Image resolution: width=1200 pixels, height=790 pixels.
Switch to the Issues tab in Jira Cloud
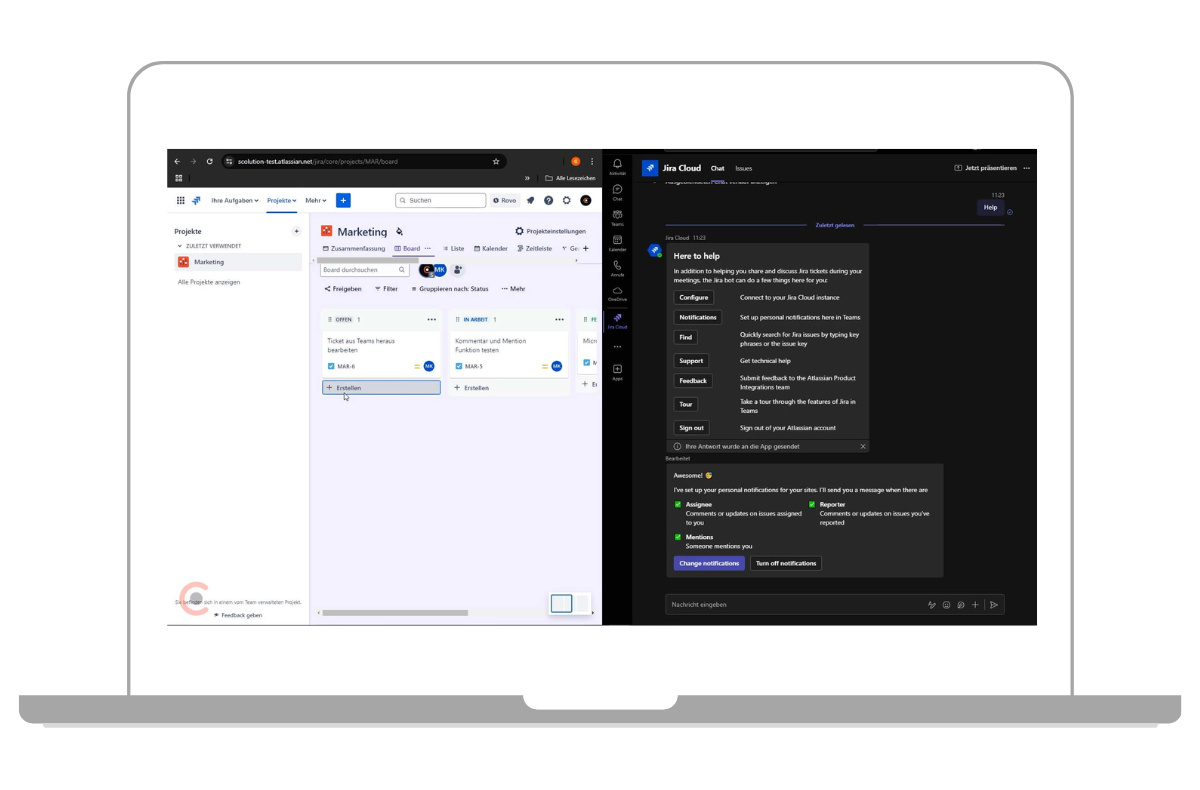point(743,168)
